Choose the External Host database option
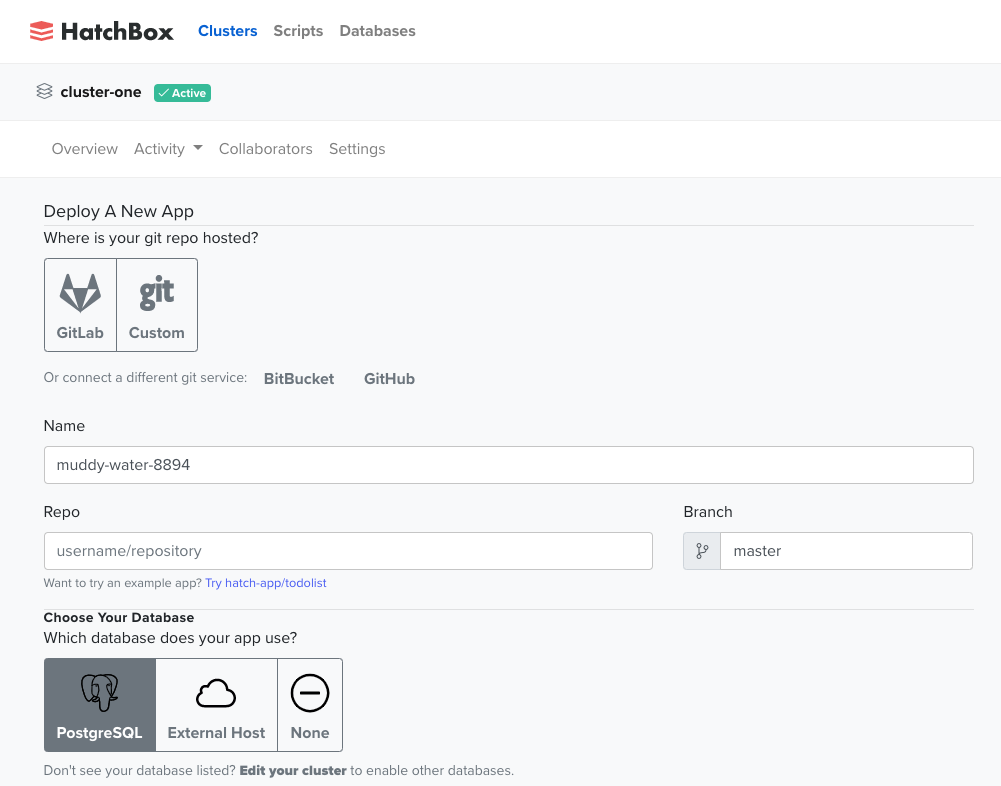 click(216, 705)
